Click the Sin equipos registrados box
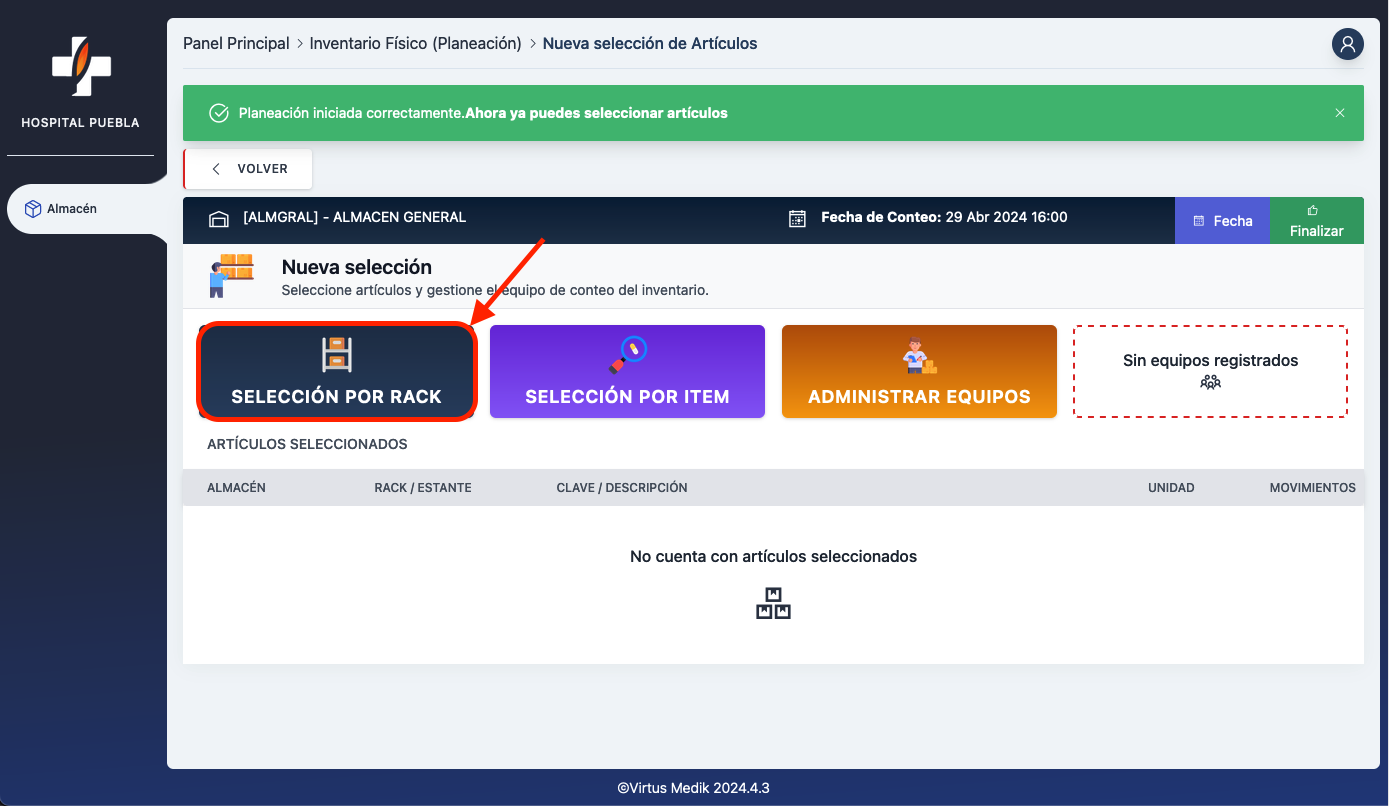This screenshot has width=1389, height=806. pos(1210,371)
